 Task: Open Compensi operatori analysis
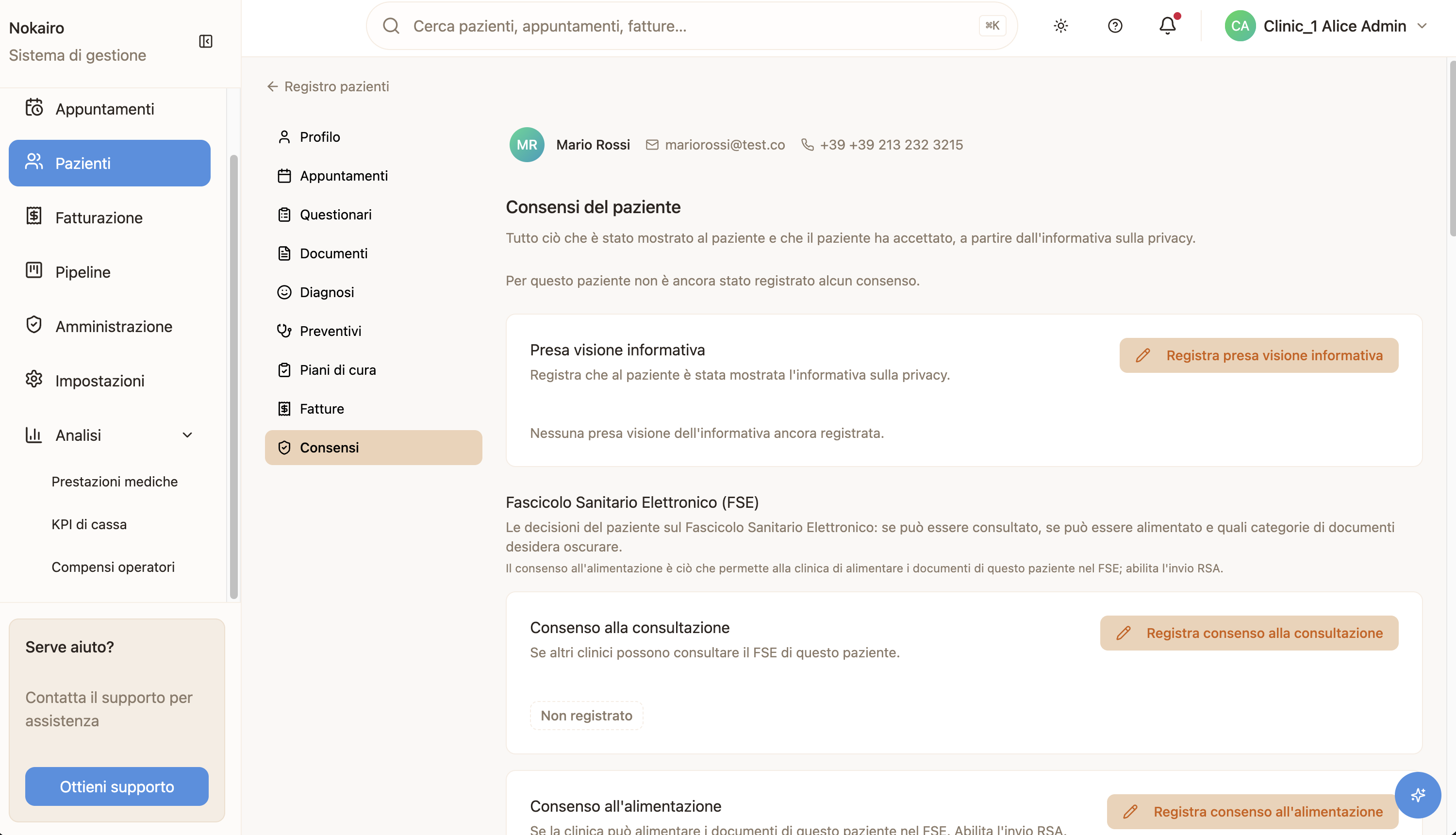click(x=113, y=567)
